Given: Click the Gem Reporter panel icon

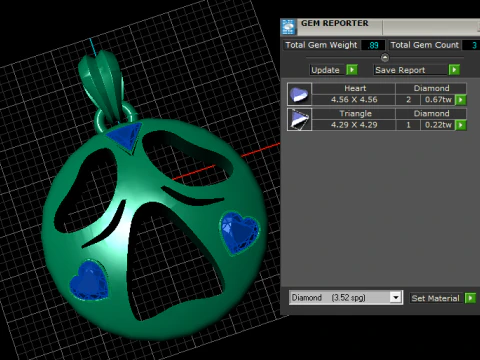Looking at the screenshot, I should point(289,27).
